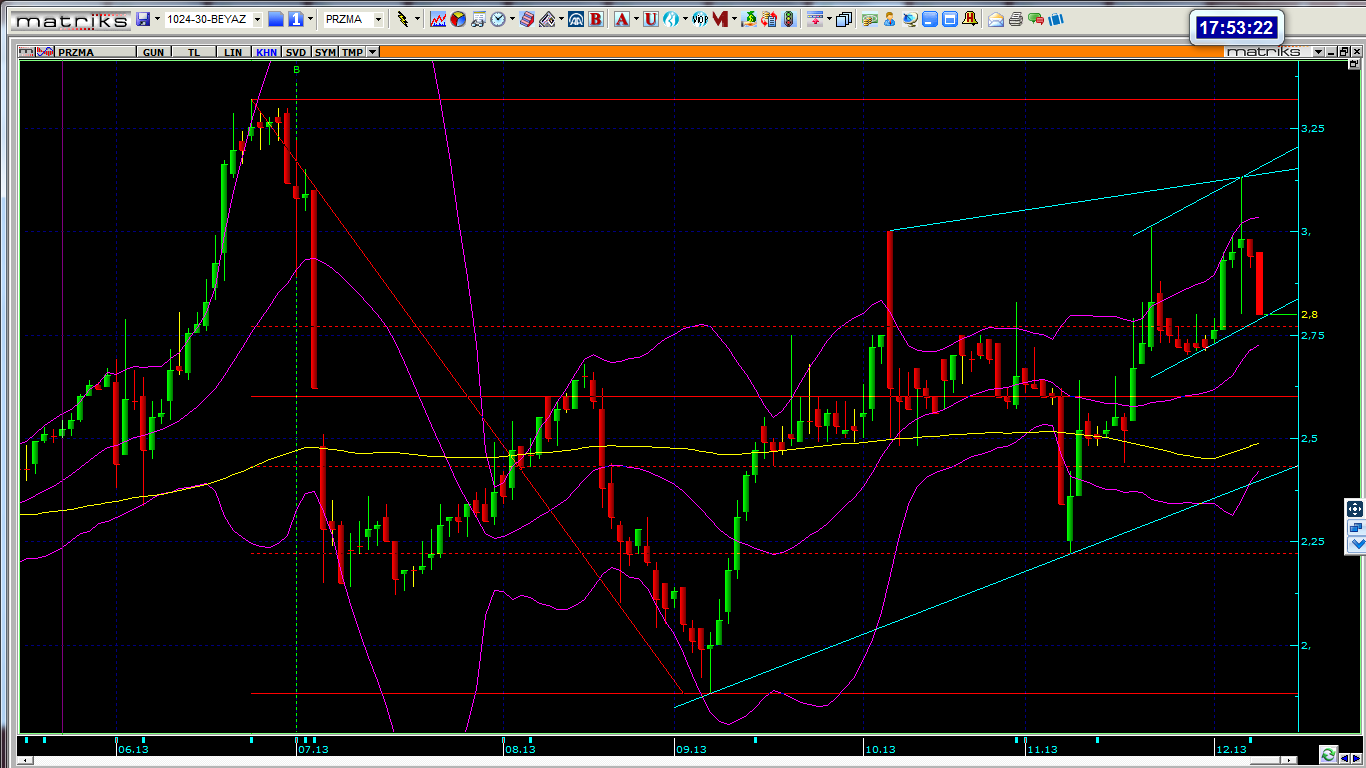Select the TL currency tab

point(194,52)
